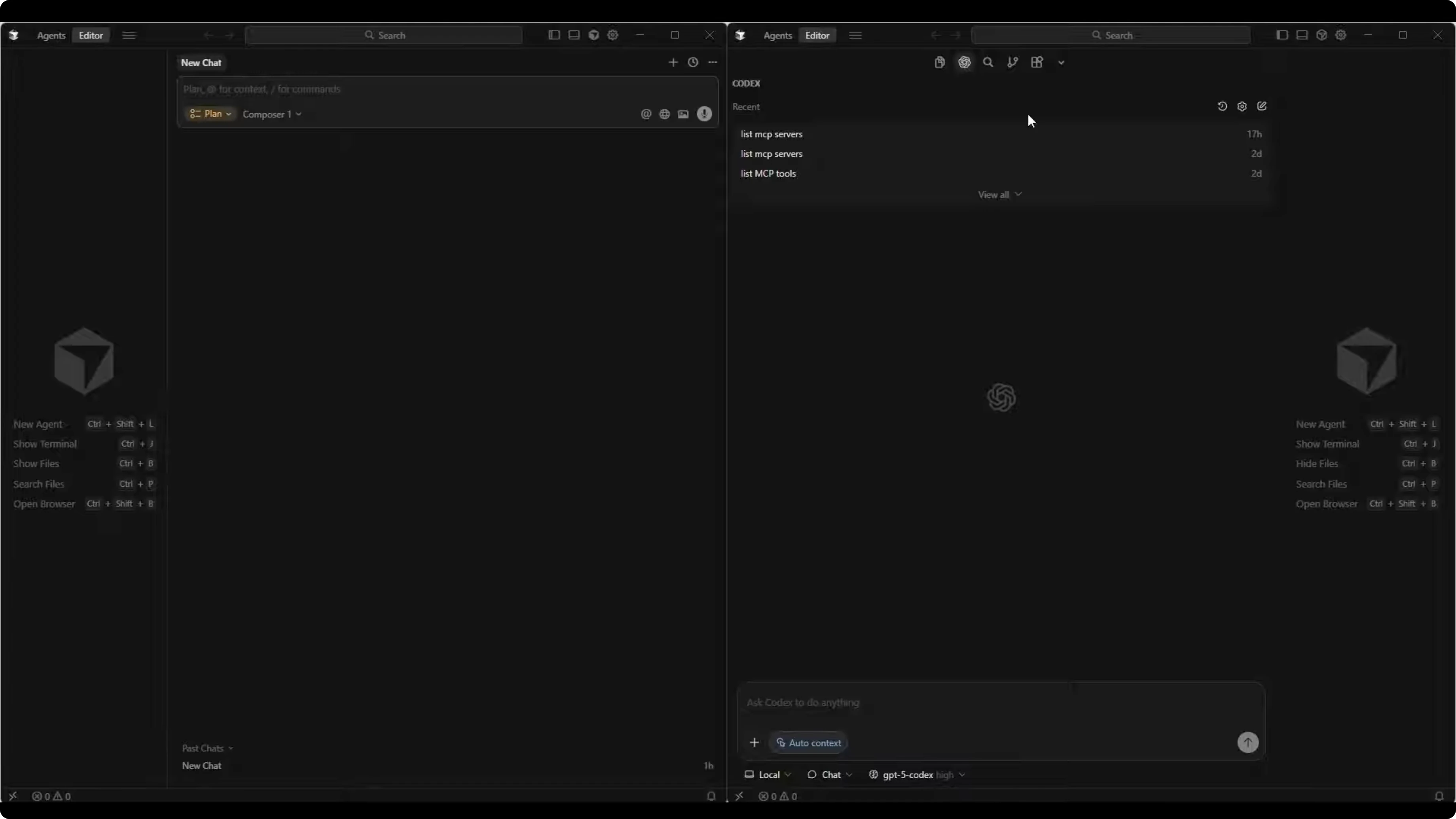Open 'list MCP tools' recent task
Screen dimensions: 1456x819
[768, 174]
